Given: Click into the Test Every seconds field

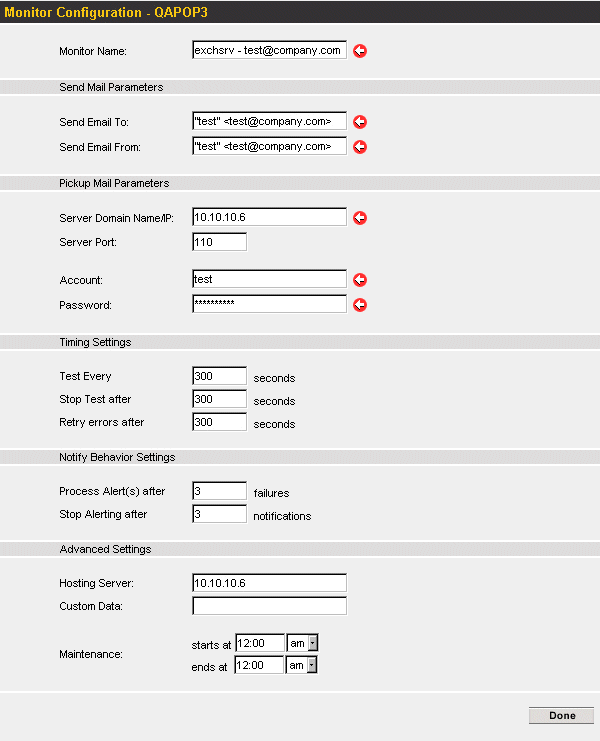Looking at the screenshot, I should point(219,376).
